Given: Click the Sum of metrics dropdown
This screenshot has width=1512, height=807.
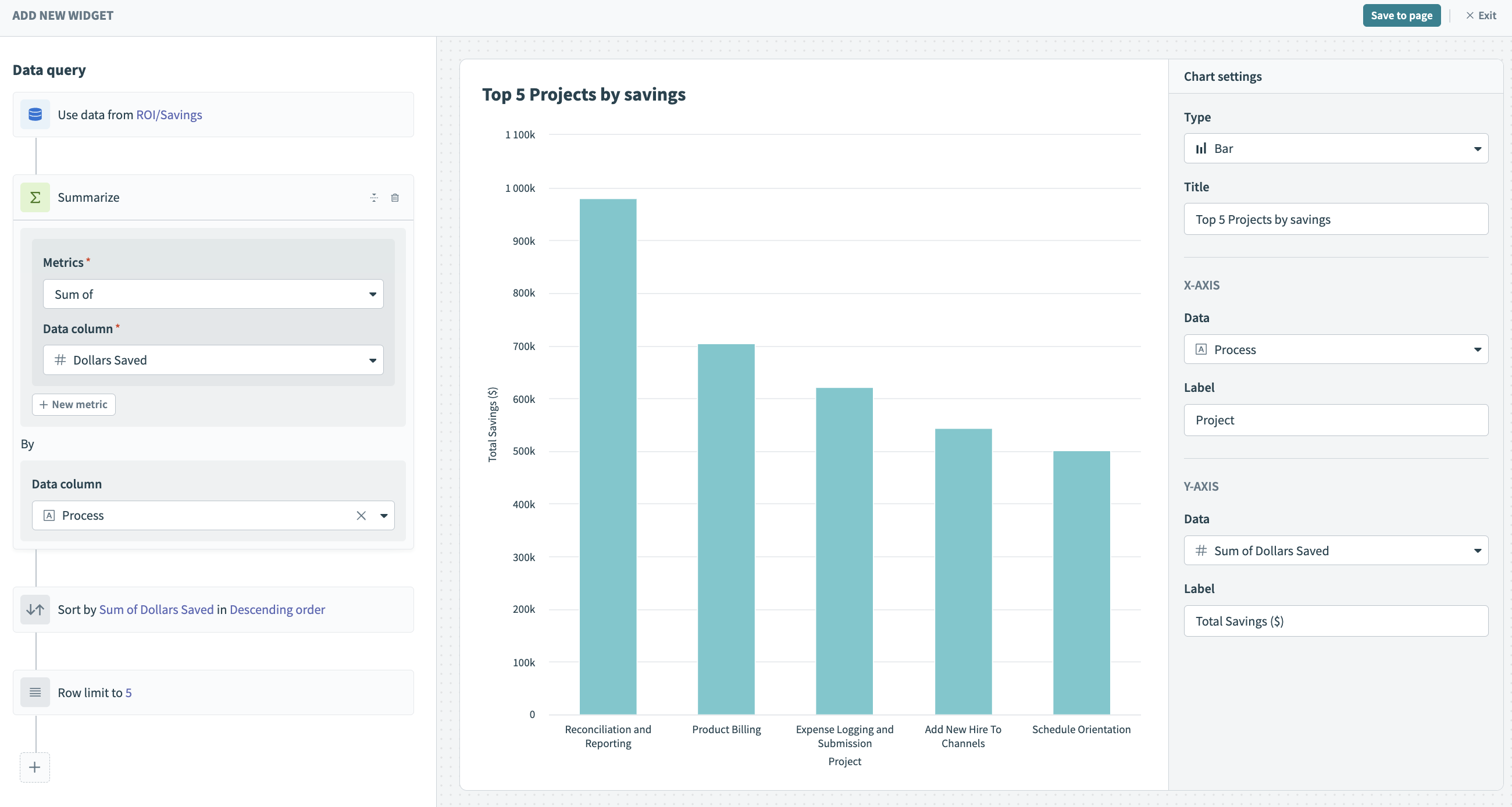Looking at the screenshot, I should coord(213,294).
